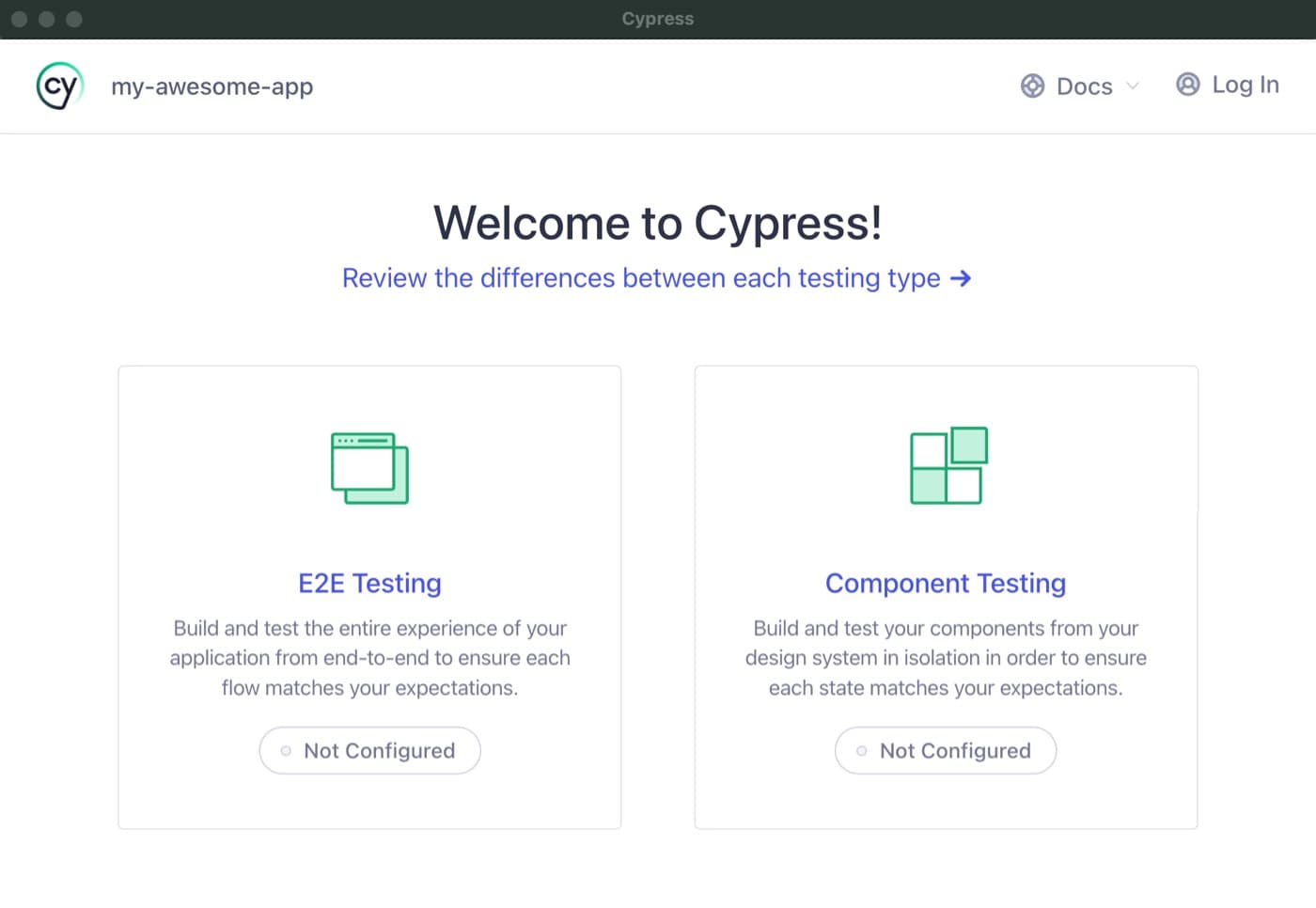1316x908 pixels.
Task: Click Not Configured under E2E Testing
Action: coord(369,750)
